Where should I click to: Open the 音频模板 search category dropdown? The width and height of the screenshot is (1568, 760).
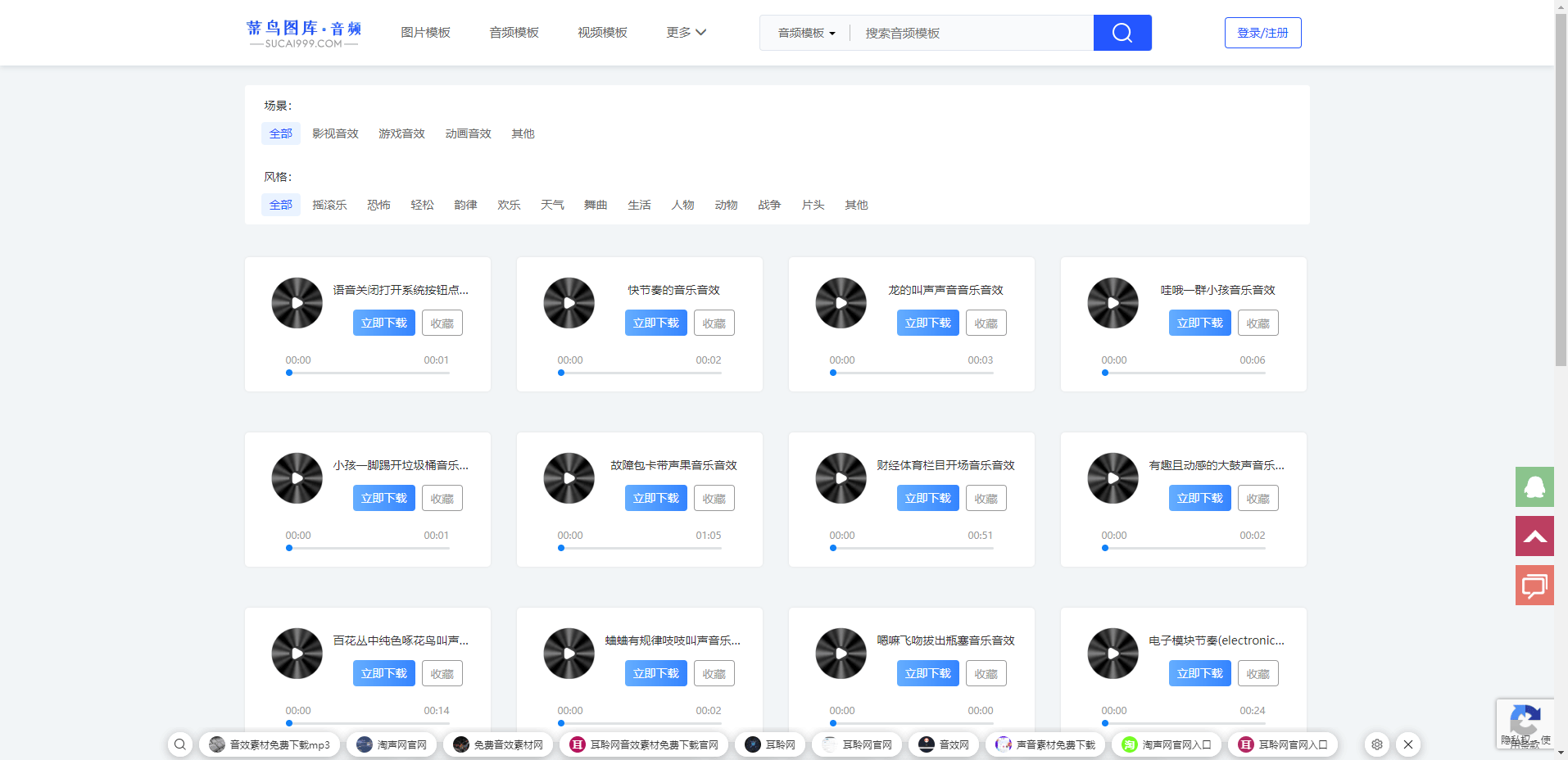(804, 33)
